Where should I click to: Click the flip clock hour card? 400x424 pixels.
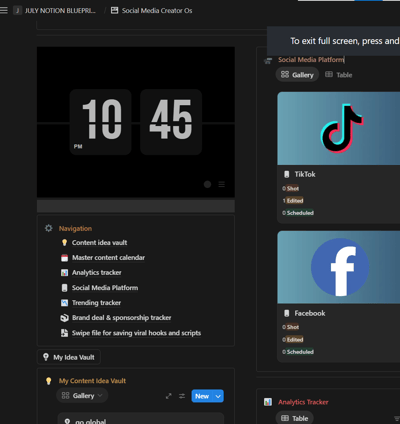pyautogui.click(x=100, y=122)
